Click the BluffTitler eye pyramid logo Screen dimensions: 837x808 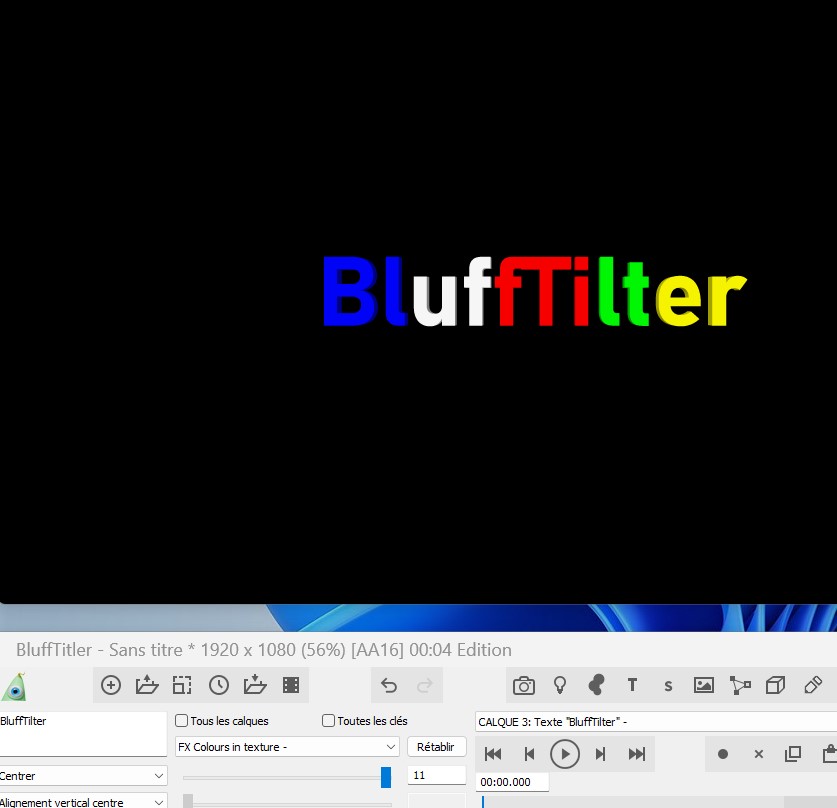(14, 686)
